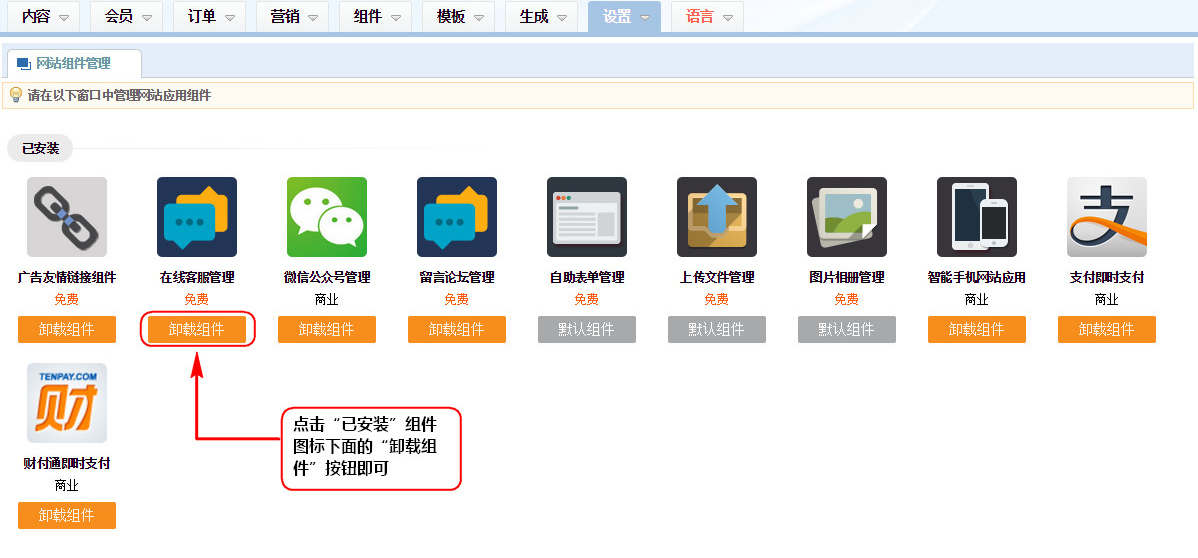Select the 上传文件管理 upload icon
This screenshot has height=558, width=1198.
(717, 217)
